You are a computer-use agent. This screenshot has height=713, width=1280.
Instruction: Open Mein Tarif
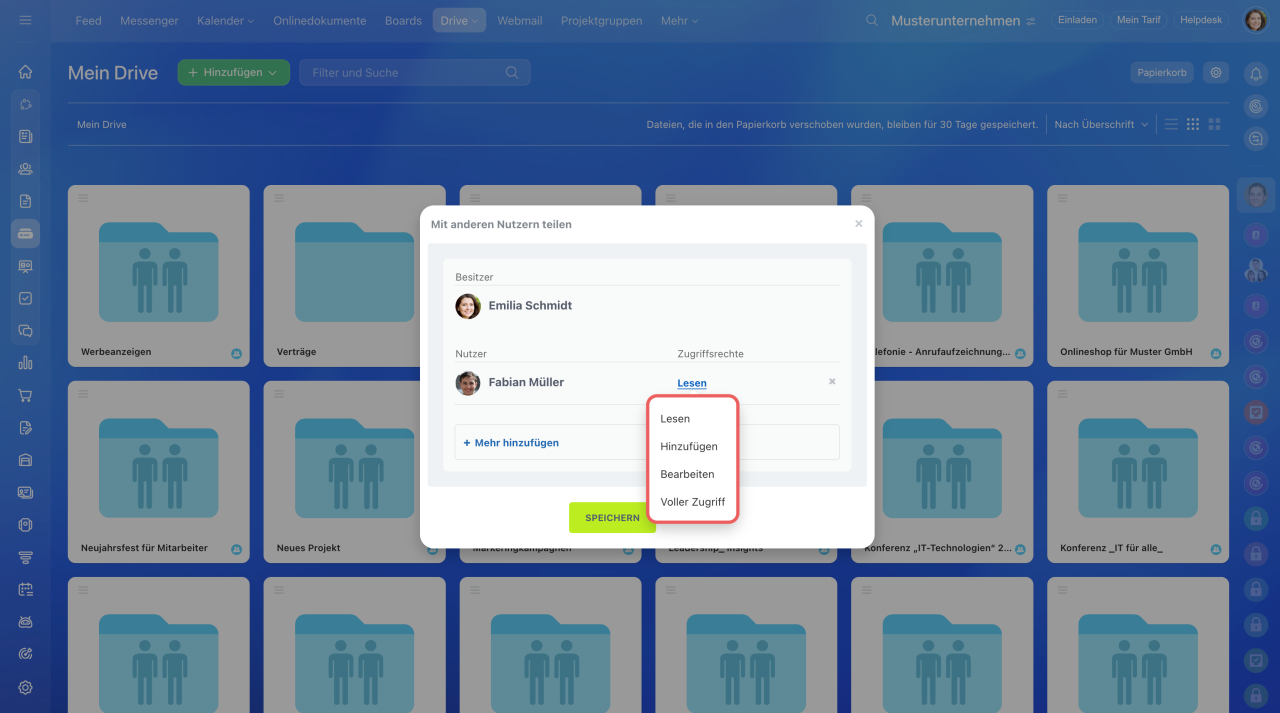click(x=1138, y=20)
